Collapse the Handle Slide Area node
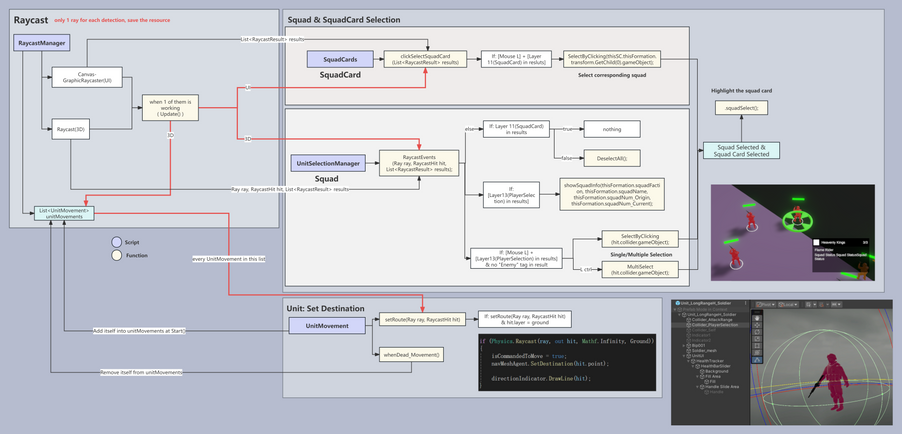The width and height of the screenshot is (902, 434). point(697,387)
